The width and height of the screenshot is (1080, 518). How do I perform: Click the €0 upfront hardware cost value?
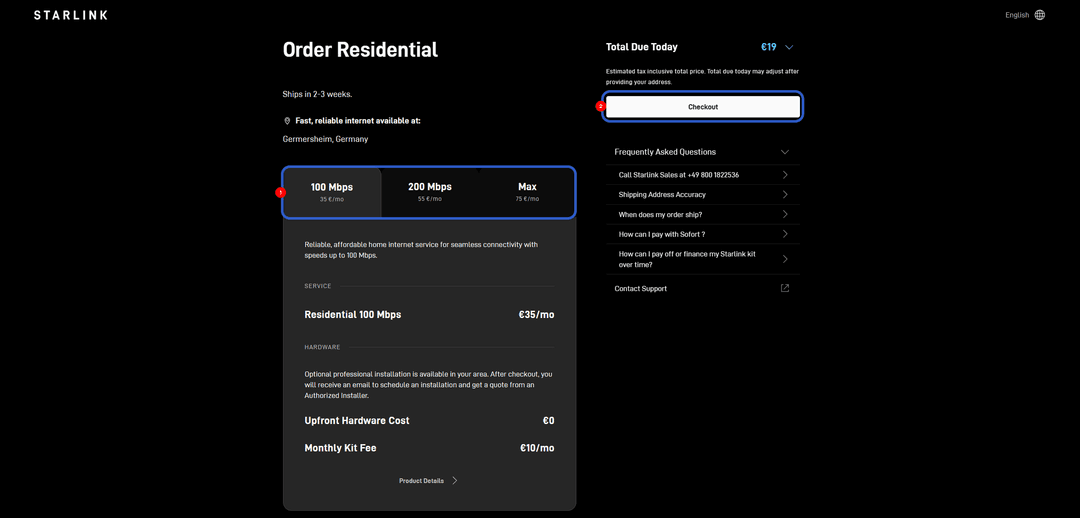pos(548,421)
